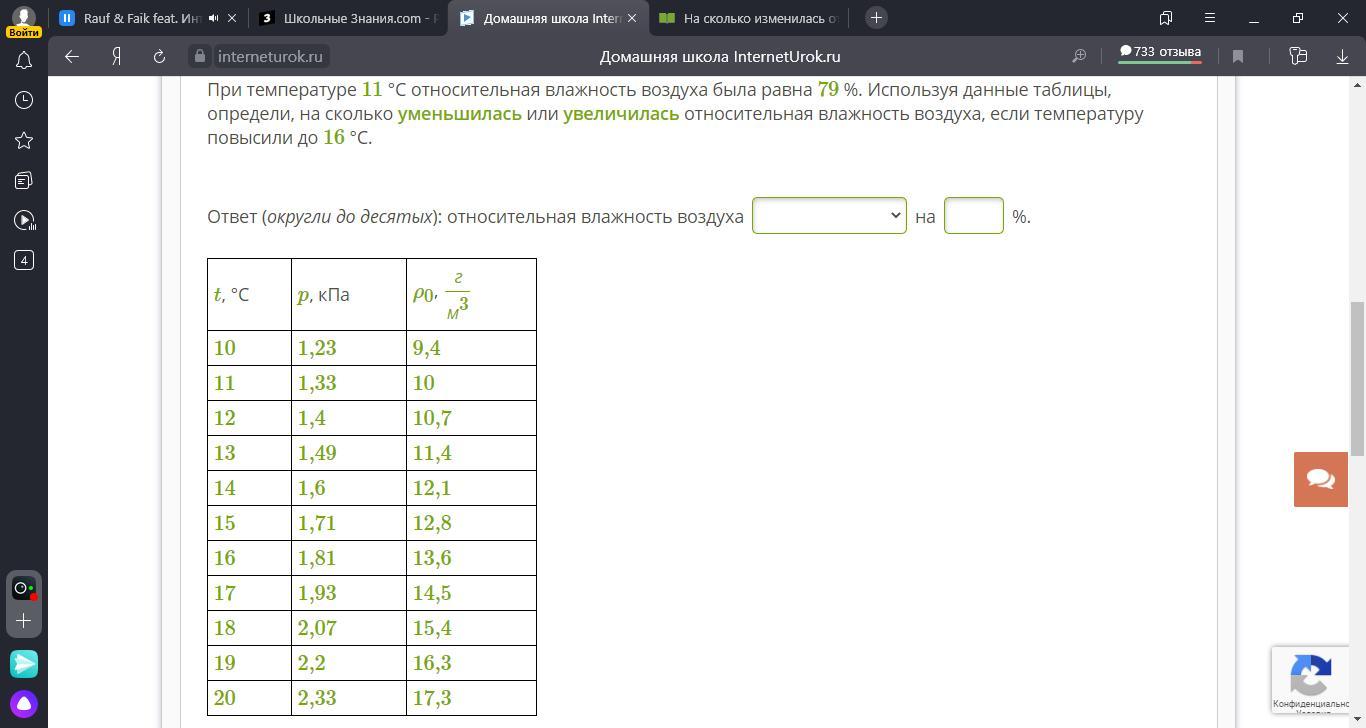Open bookmarks star in sidebar

[24, 140]
